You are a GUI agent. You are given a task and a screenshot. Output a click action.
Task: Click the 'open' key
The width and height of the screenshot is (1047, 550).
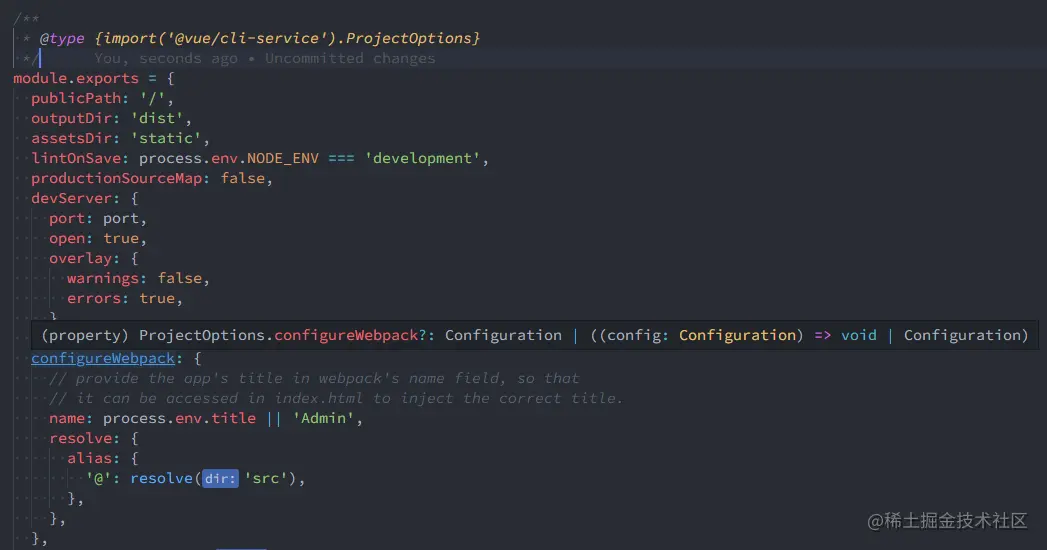click(67, 238)
